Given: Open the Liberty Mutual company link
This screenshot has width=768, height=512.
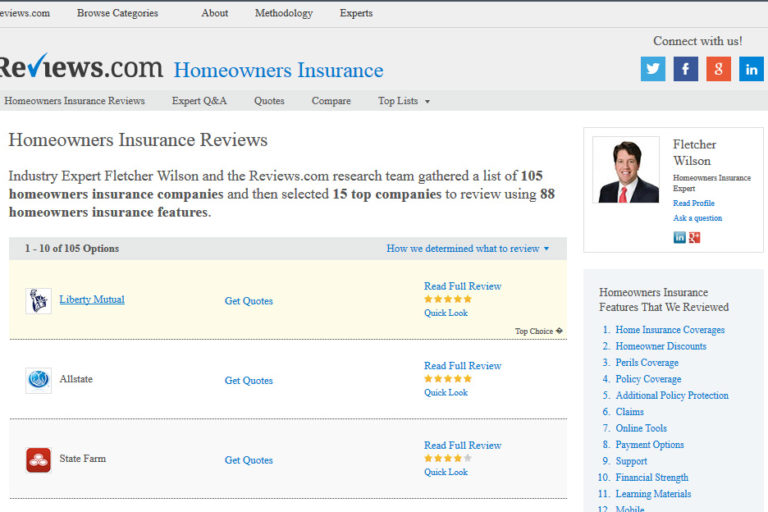Looking at the screenshot, I should (x=92, y=299).
